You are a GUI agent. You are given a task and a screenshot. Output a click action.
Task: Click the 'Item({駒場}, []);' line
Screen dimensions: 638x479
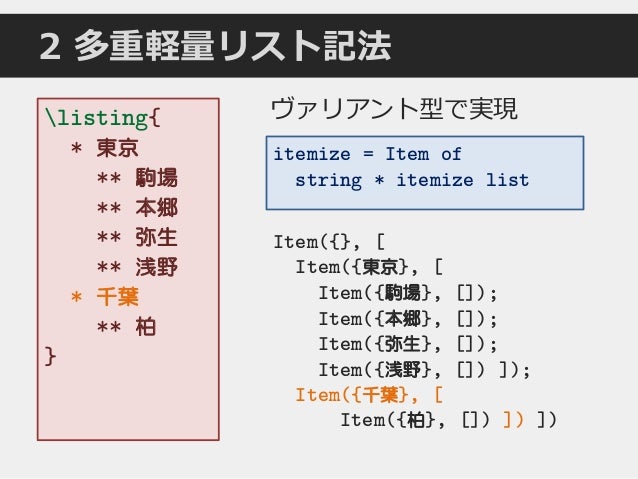[408, 293]
